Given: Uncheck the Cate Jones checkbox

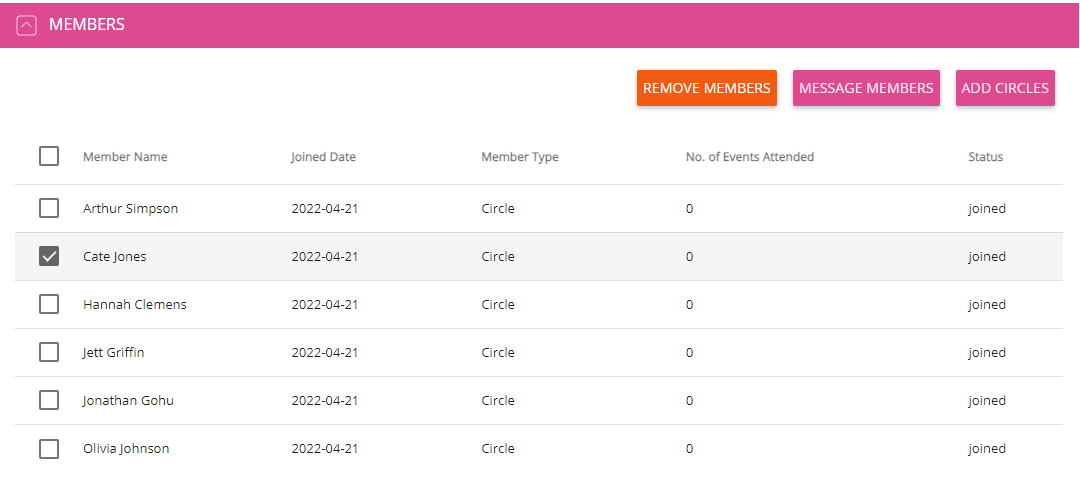Looking at the screenshot, I should coord(49,256).
